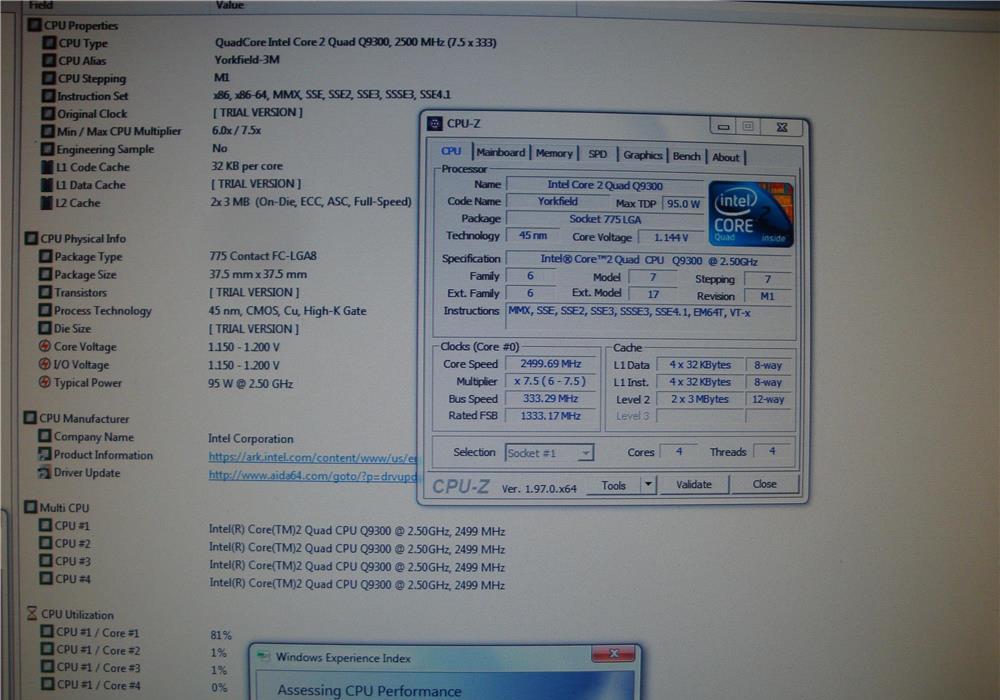Switch to the CPU tab in CPU-Z

pos(452,152)
